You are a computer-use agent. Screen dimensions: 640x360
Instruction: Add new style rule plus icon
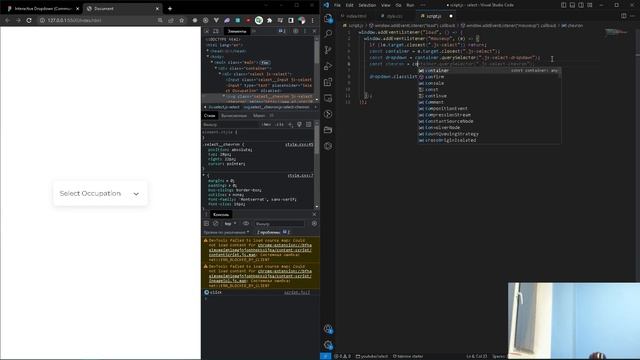point(290,124)
